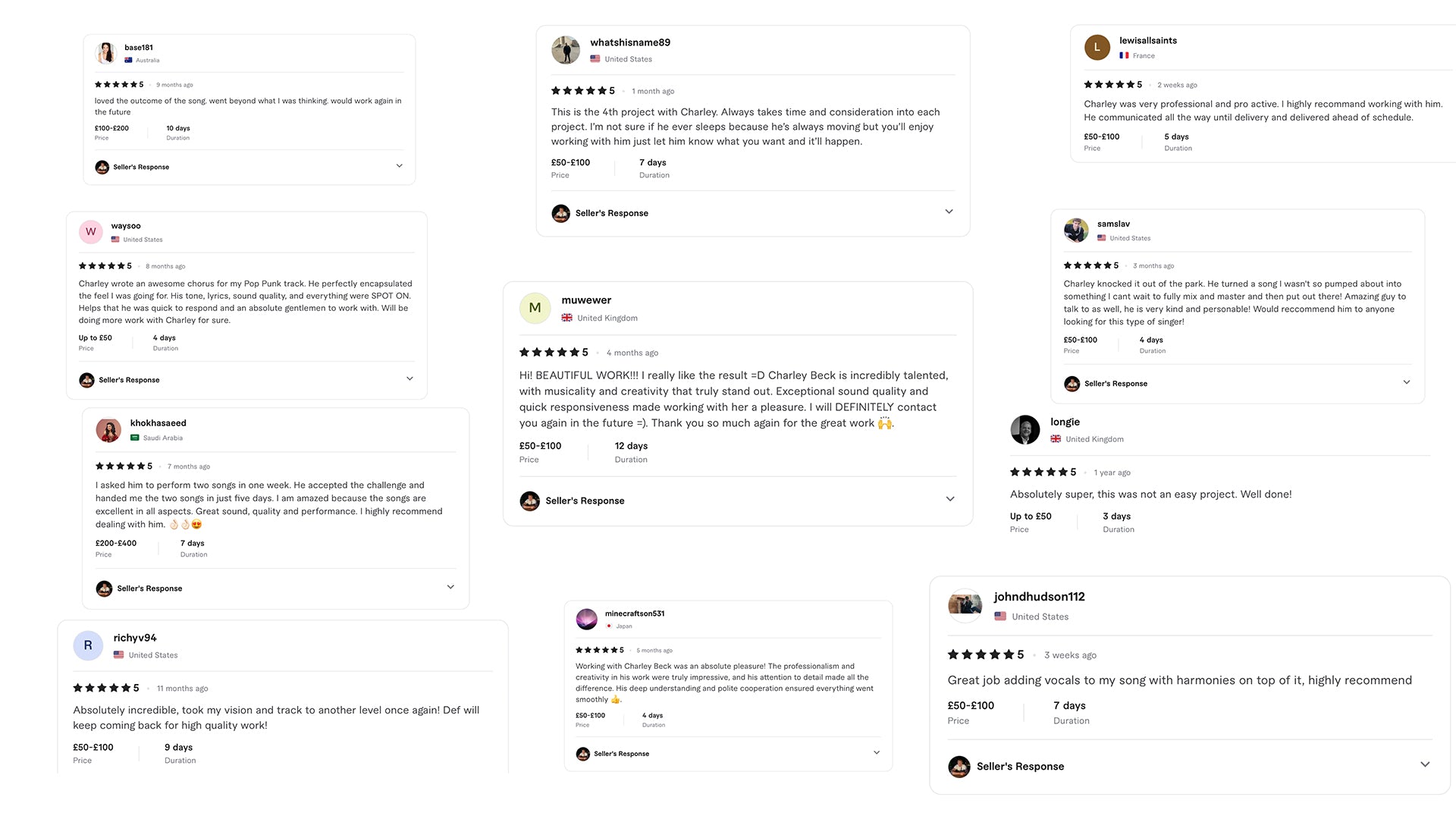Expand Seller's Response on johndhudson112's review

(x=1425, y=764)
